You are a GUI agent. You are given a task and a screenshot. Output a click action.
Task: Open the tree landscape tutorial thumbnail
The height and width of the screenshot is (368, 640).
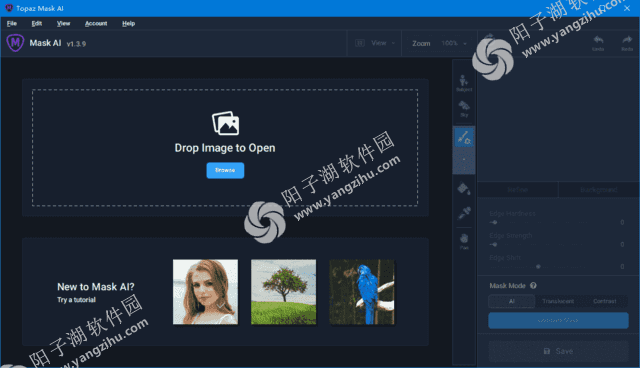(284, 292)
